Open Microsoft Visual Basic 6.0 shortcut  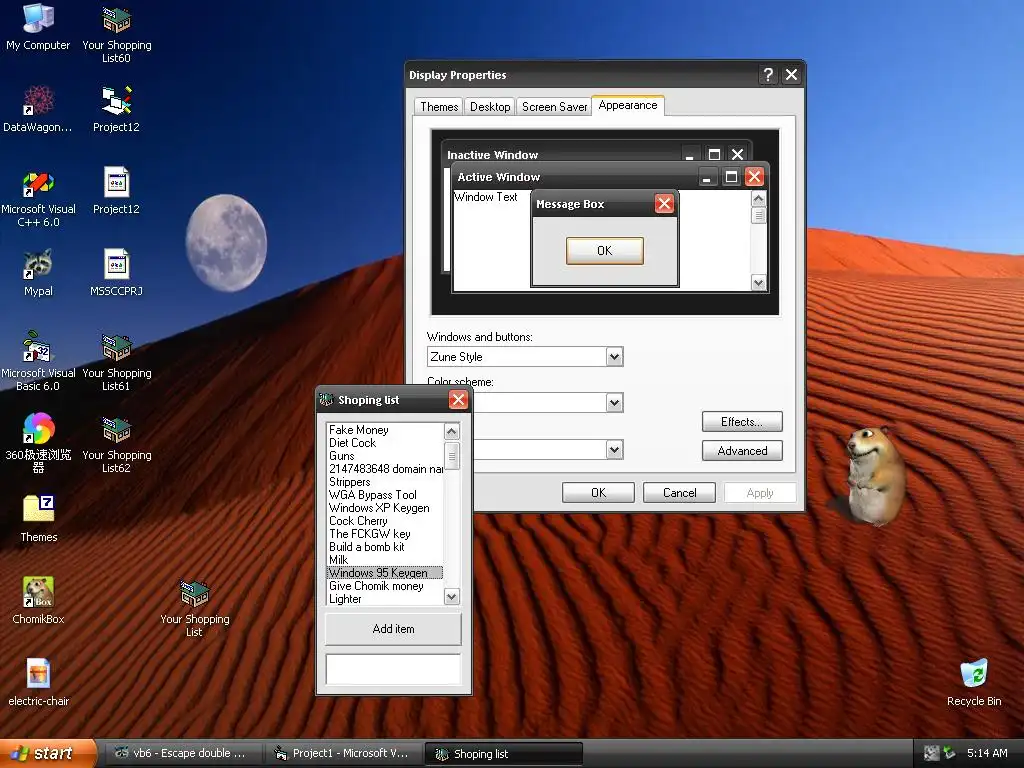click(38, 361)
